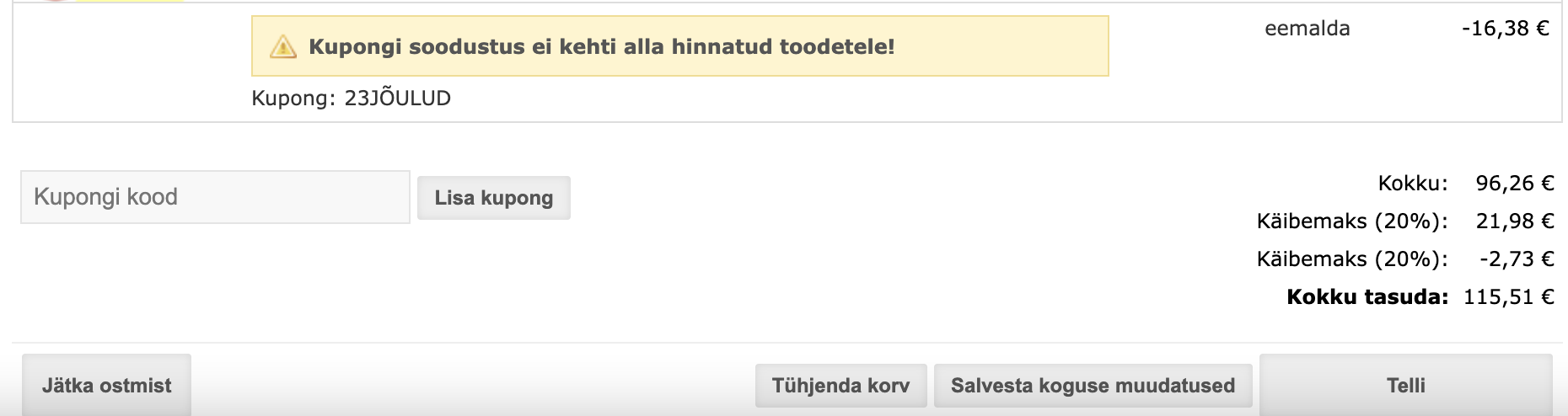The height and width of the screenshot is (416, 1568).
Task: Click the 'Kupong:' label
Action: tap(293, 99)
